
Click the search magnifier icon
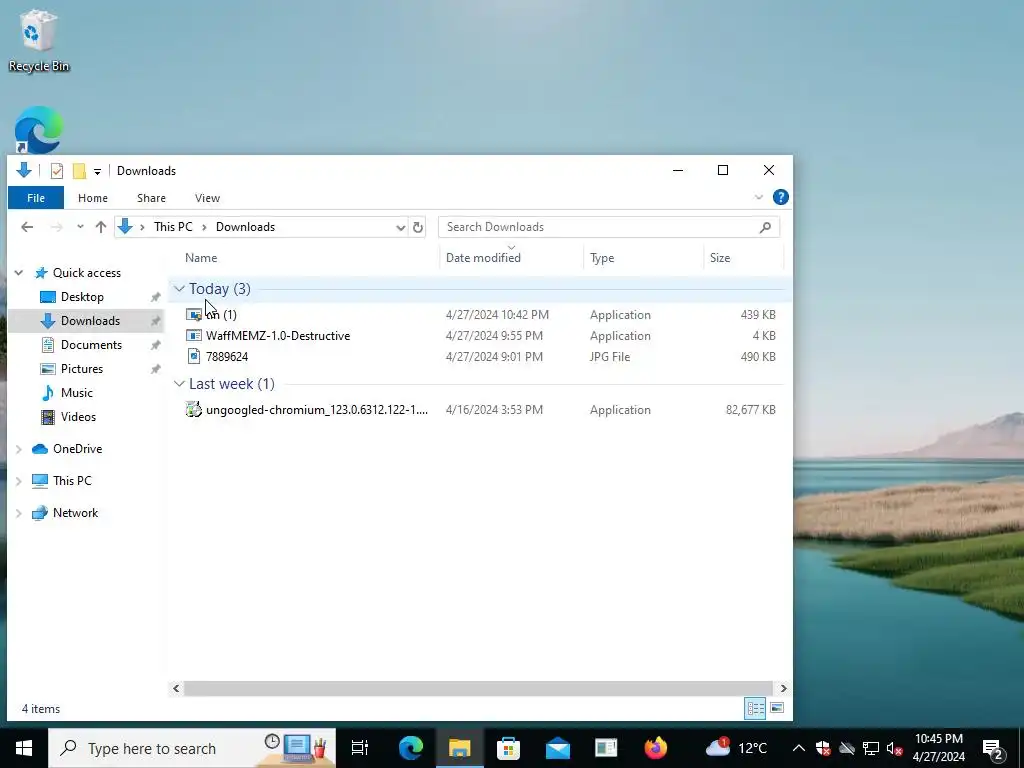click(765, 227)
